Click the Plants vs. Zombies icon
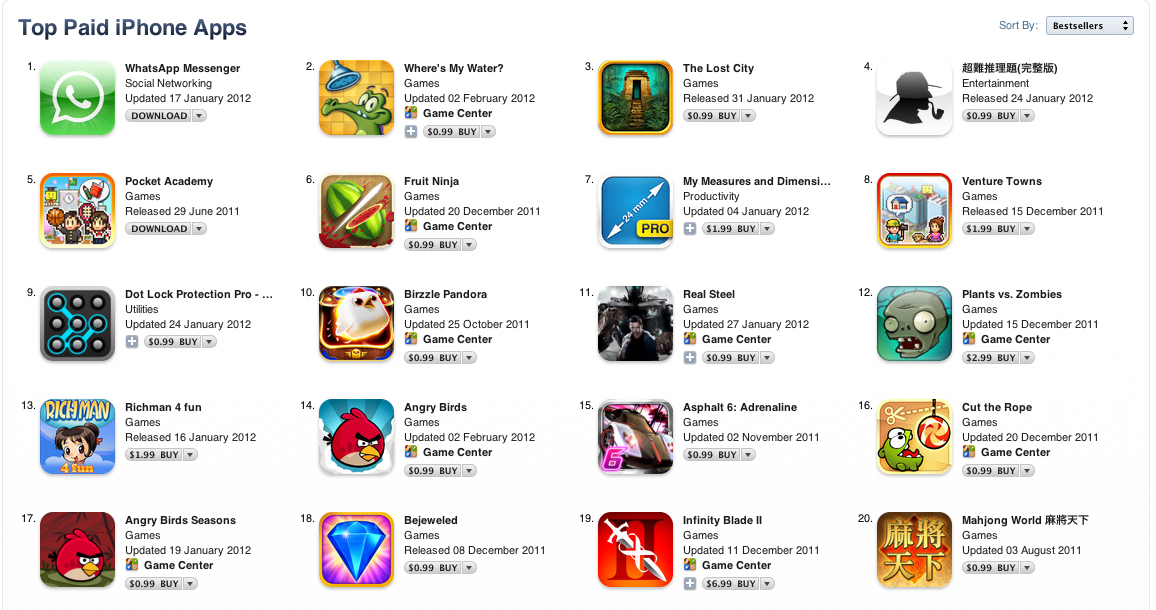The height and width of the screenshot is (610, 1156). point(914,324)
